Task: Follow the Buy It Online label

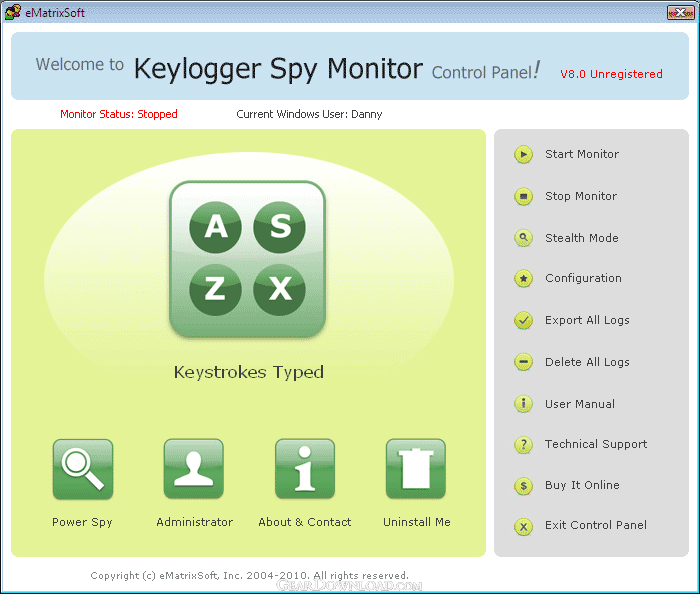Action: click(582, 485)
